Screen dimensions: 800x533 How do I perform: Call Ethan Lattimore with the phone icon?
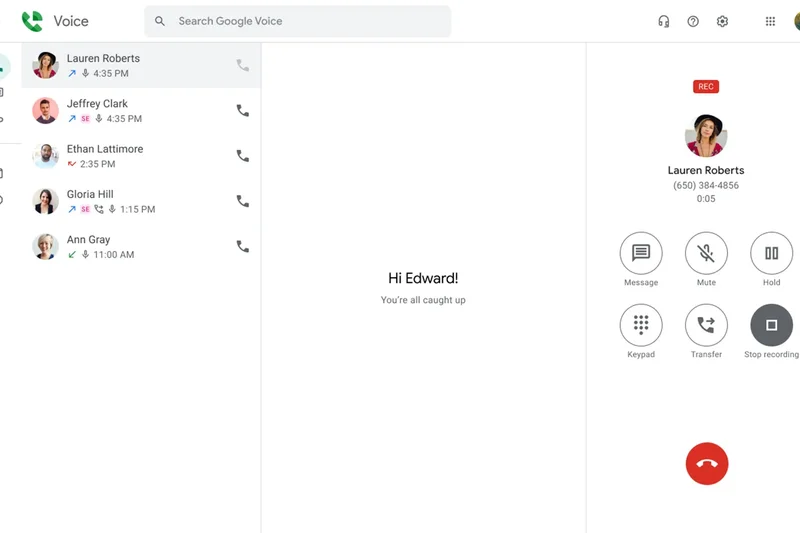[243, 156]
